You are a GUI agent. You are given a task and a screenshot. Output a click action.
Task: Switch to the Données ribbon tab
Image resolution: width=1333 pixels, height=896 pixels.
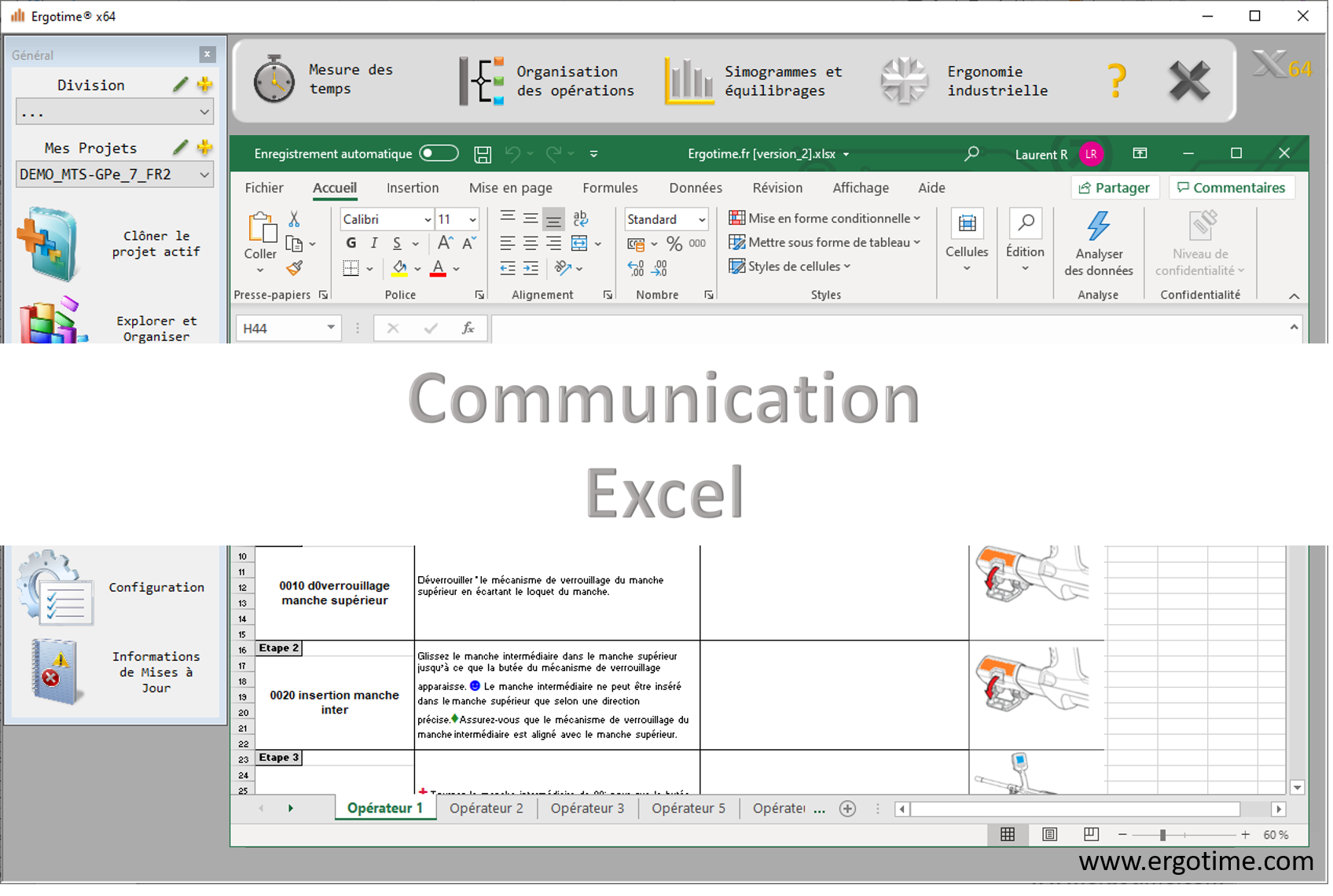696,188
